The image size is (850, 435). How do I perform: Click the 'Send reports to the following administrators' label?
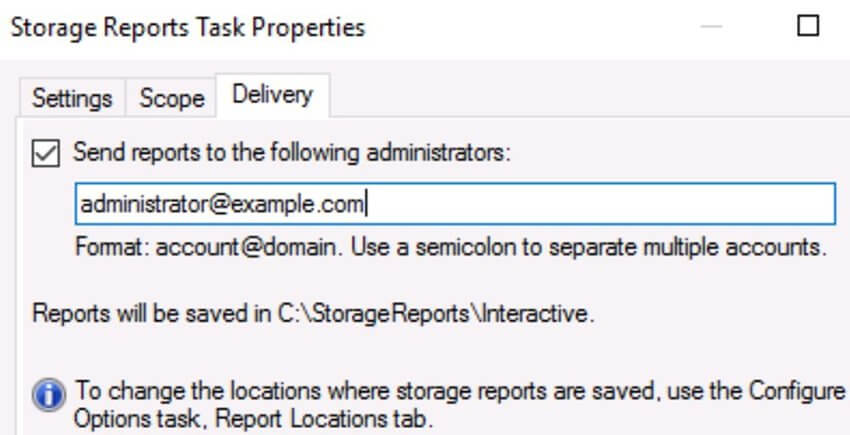(292, 152)
